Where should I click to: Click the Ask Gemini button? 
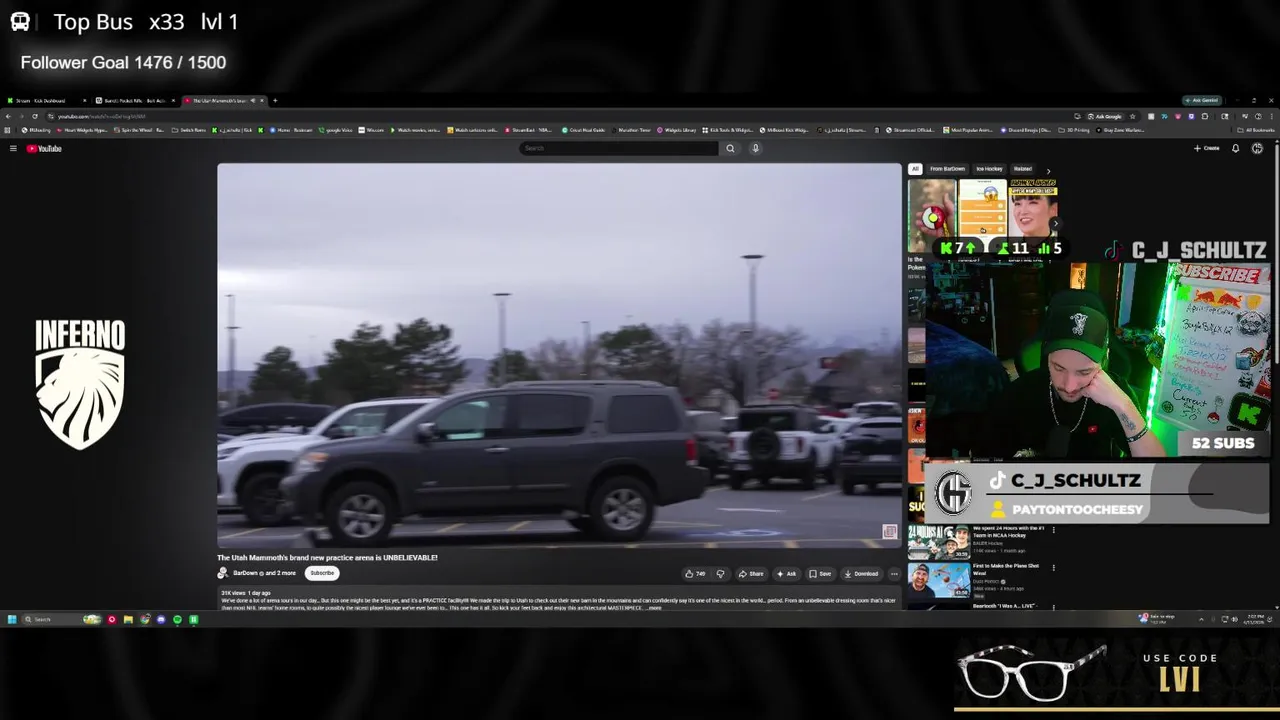pyautogui.click(x=1202, y=100)
